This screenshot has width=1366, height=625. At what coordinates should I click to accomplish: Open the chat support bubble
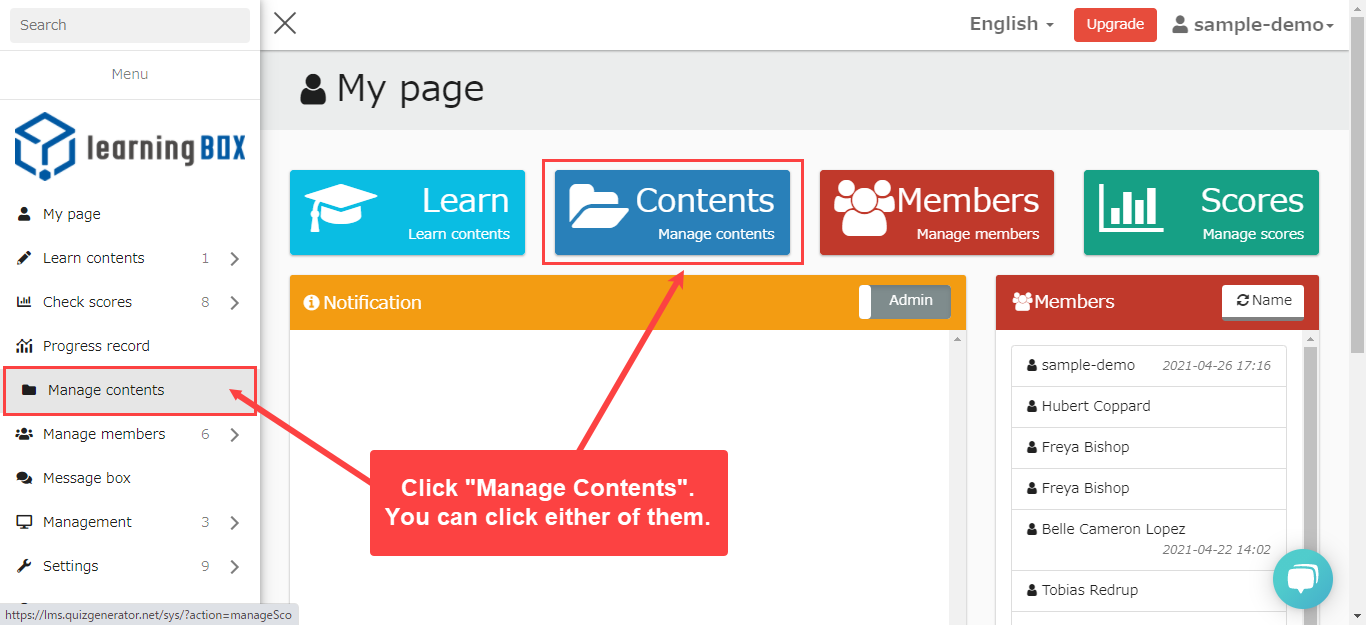(1302, 579)
